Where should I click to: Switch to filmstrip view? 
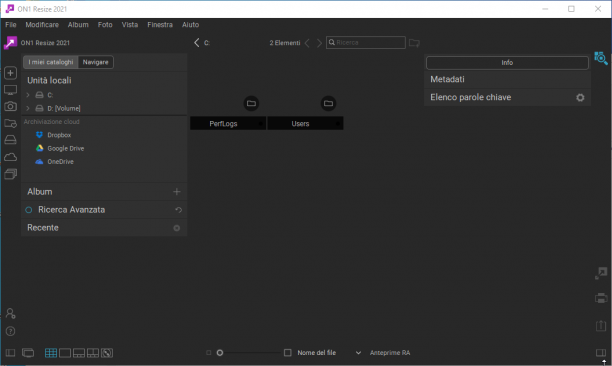[x=79, y=353]
